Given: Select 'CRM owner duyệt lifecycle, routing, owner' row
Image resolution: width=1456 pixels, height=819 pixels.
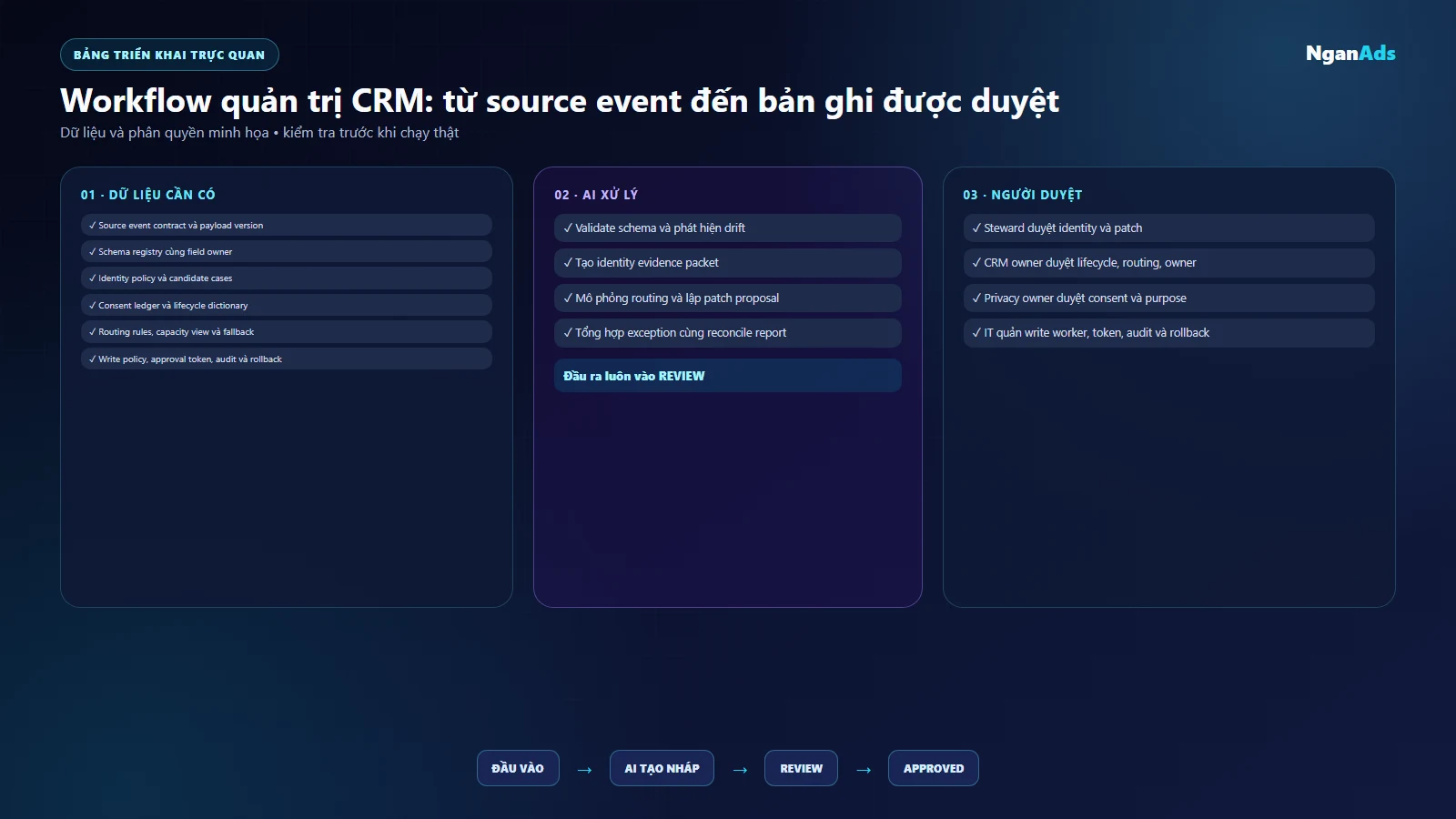Looking at the screenshot, I should [1169, 263].
